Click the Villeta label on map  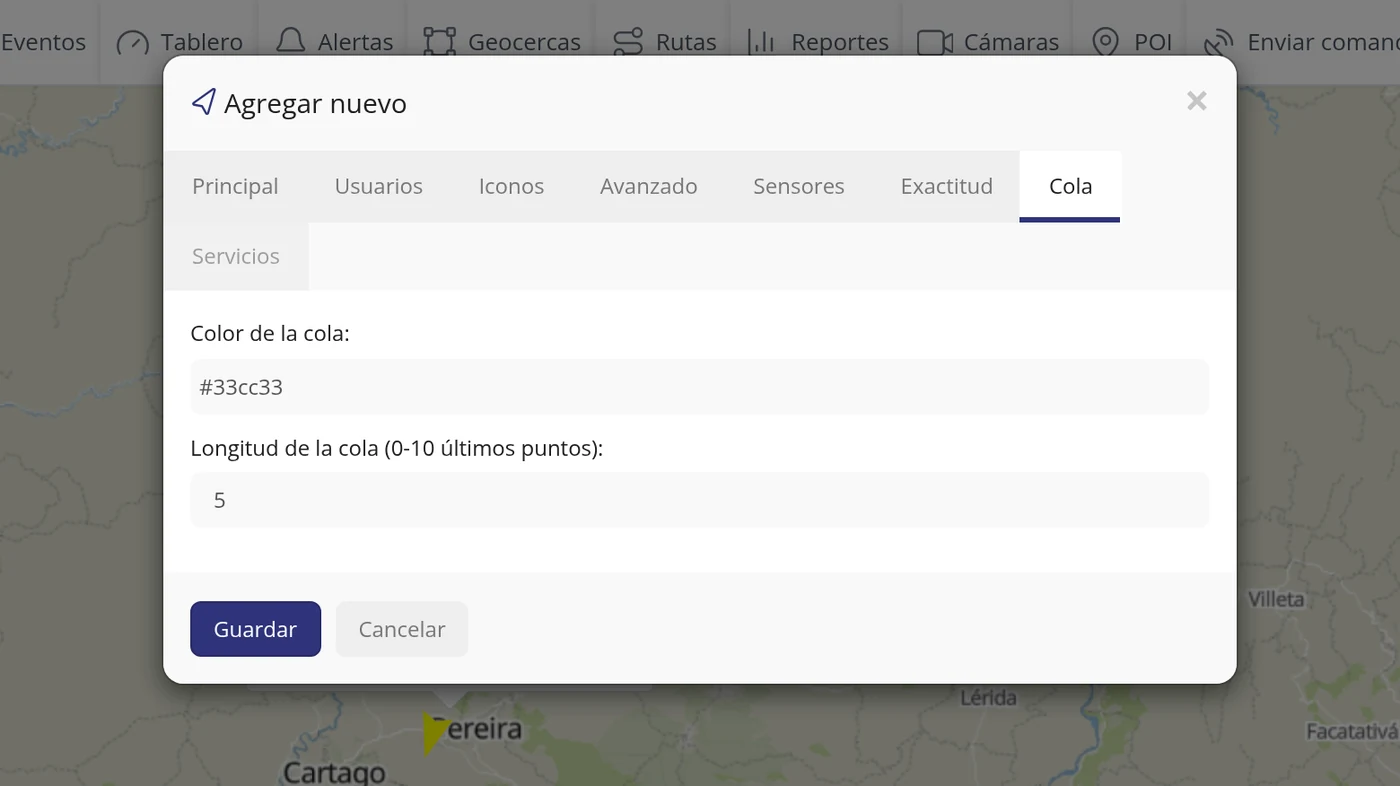tap(1276, 599)
